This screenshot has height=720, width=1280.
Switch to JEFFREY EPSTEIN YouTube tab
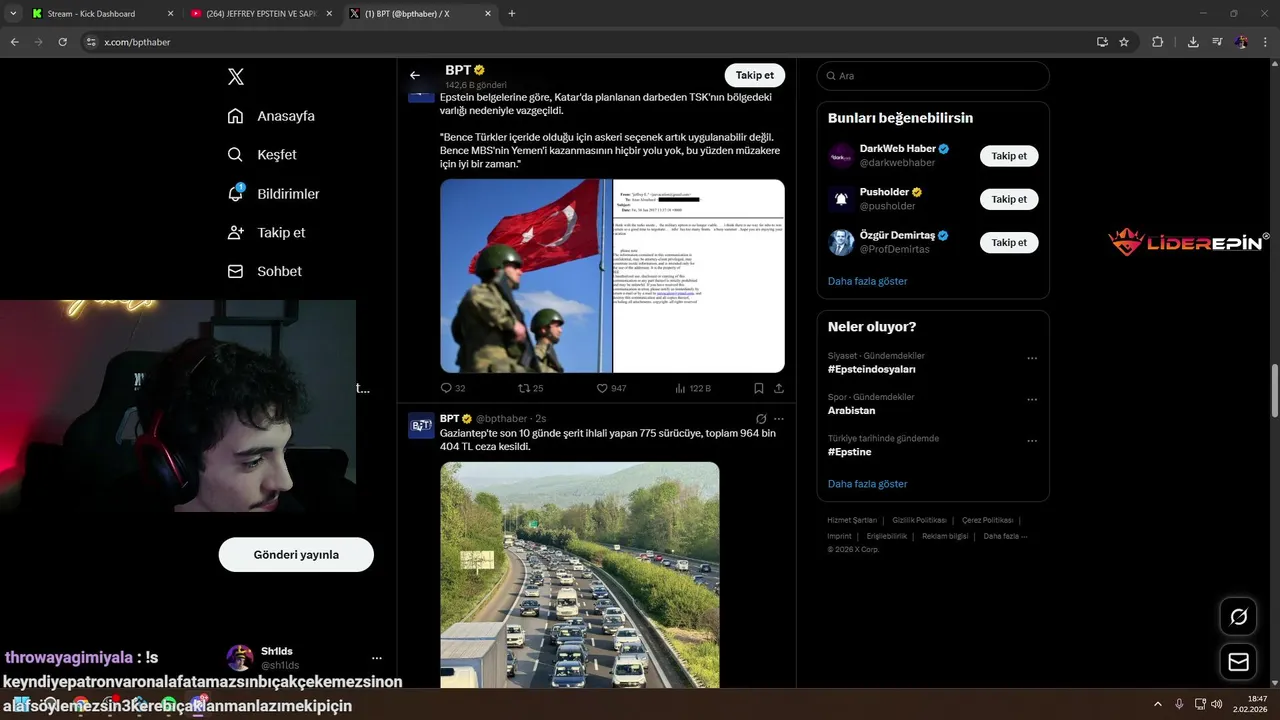pos(260,14)
